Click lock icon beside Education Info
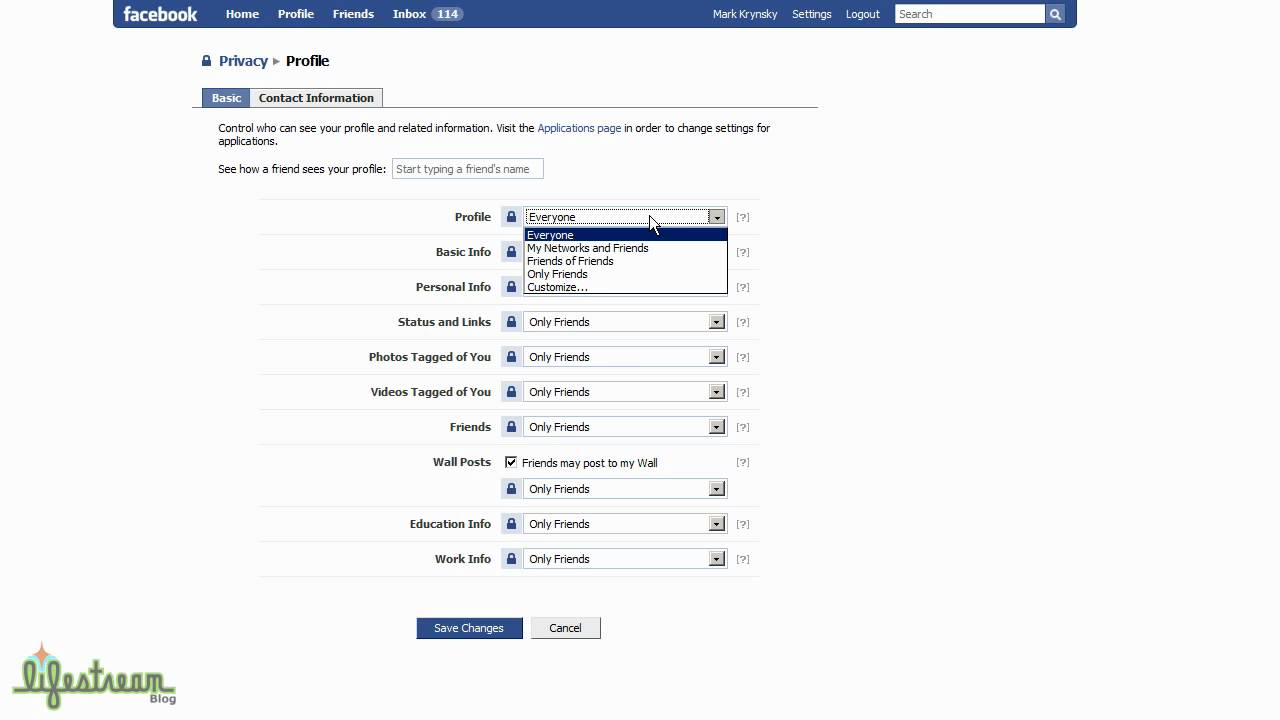This screenshot has height=720, width=1280. [511, 524]
